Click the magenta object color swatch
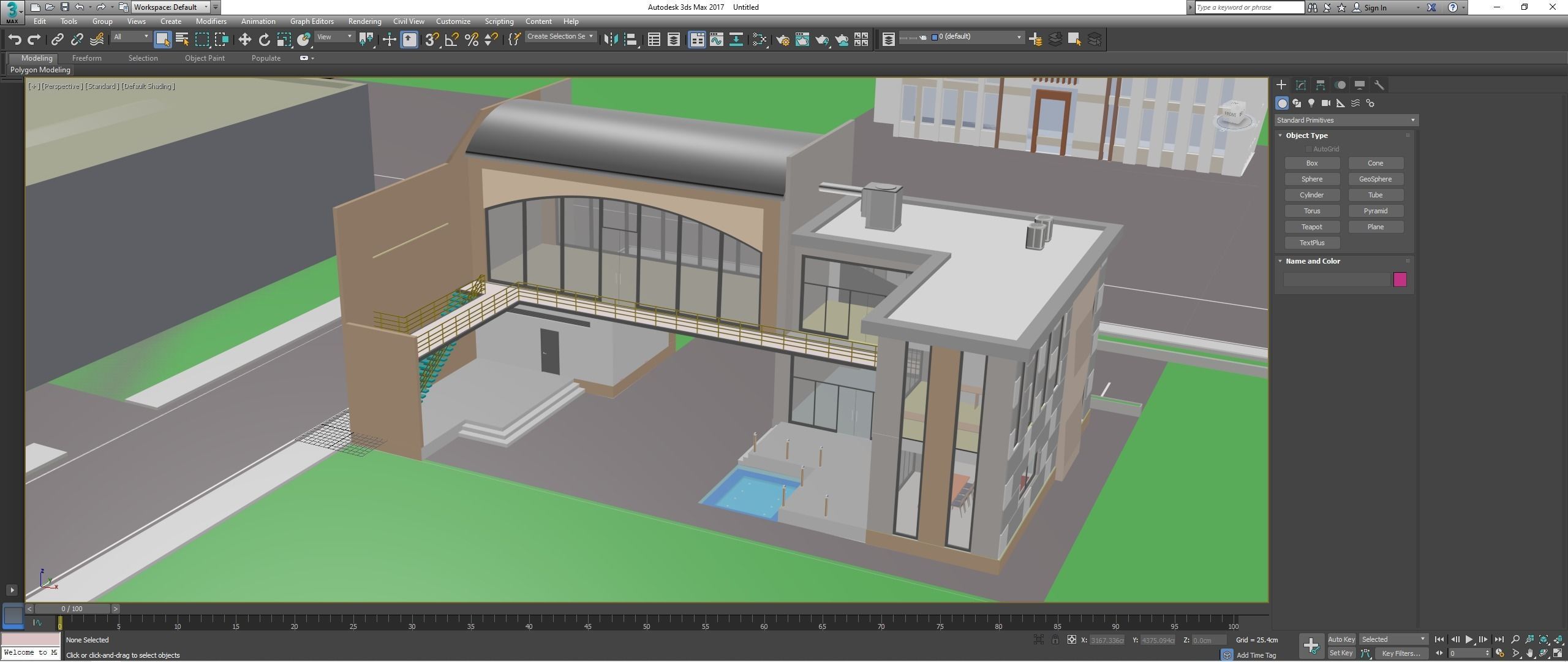This screenshot has height=662, width=1568. 1400,280
